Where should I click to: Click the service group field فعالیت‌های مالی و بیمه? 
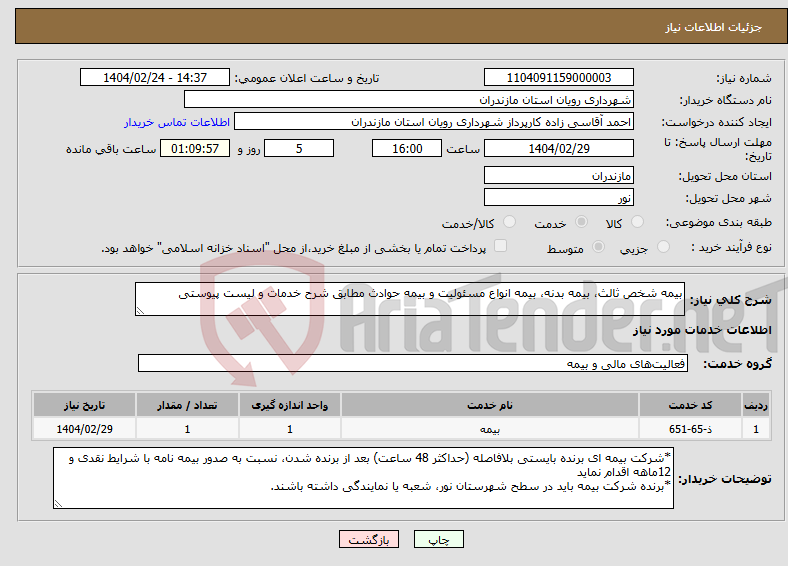coord(413,363)
